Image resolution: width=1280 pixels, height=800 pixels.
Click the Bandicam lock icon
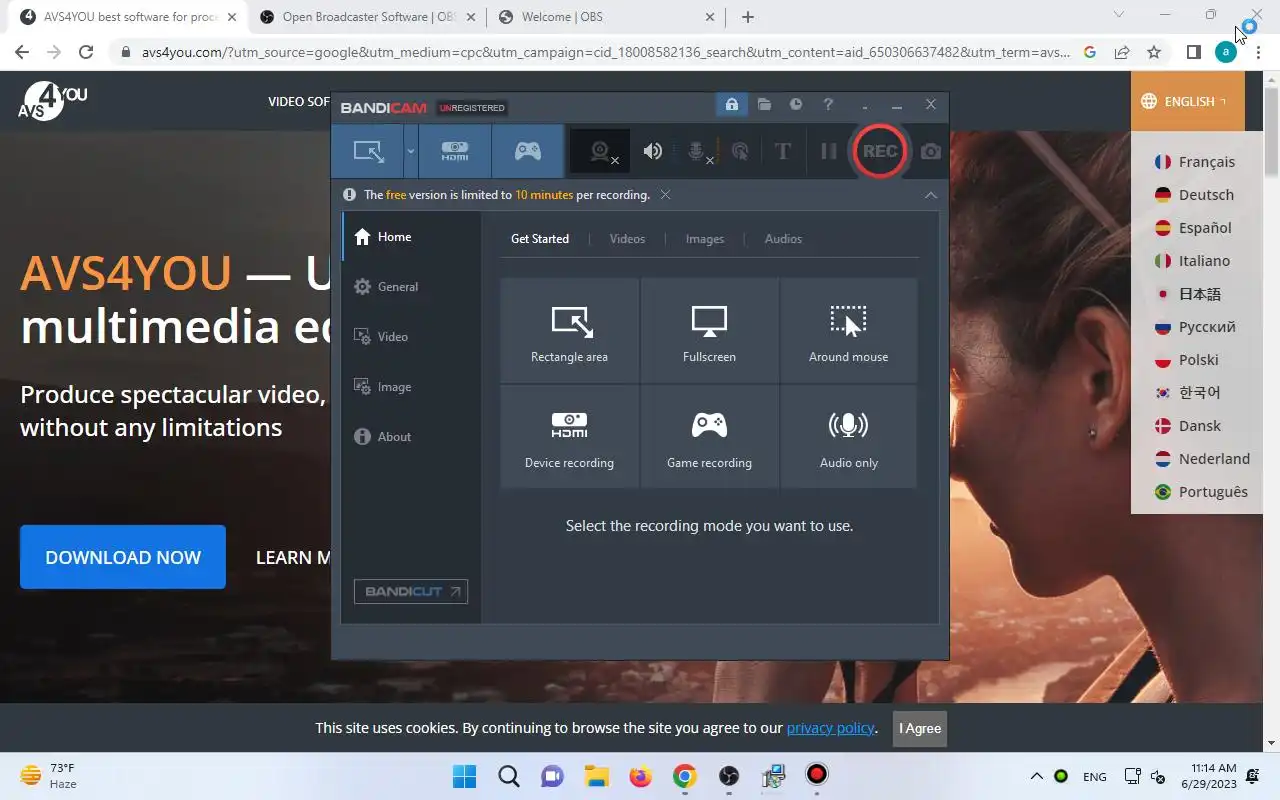tap(732, 104)
